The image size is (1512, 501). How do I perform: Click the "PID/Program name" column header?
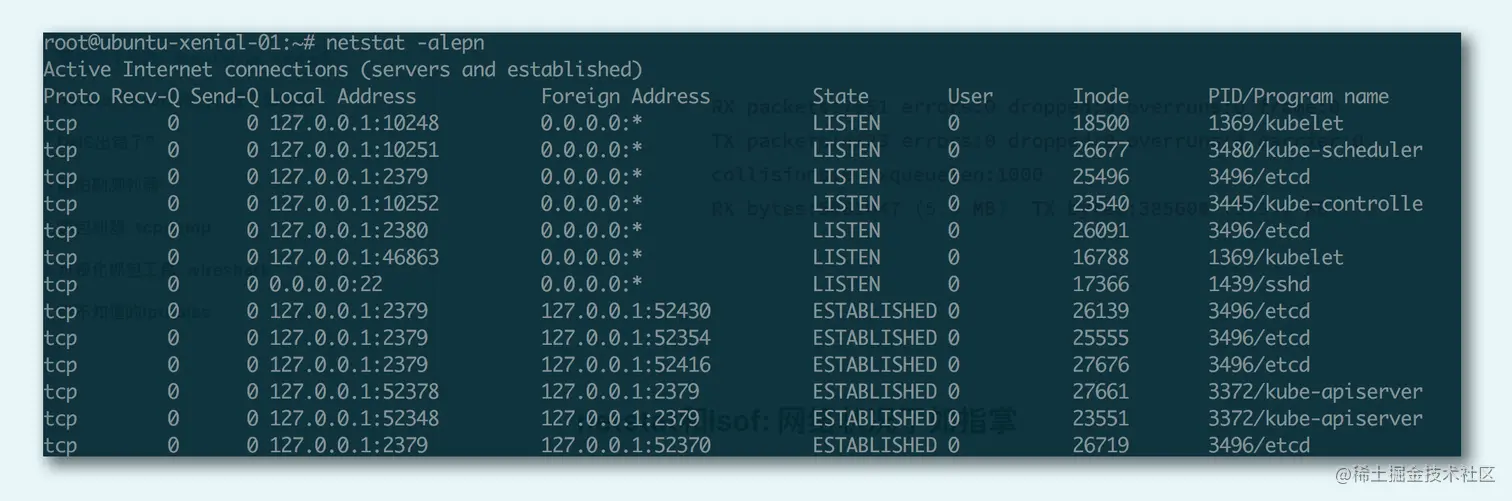click(x=1298, y=97)
